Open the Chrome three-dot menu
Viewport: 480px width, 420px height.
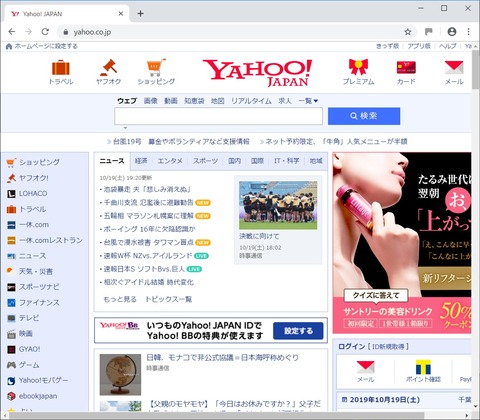pyautogui.click(x=468, y=32)
